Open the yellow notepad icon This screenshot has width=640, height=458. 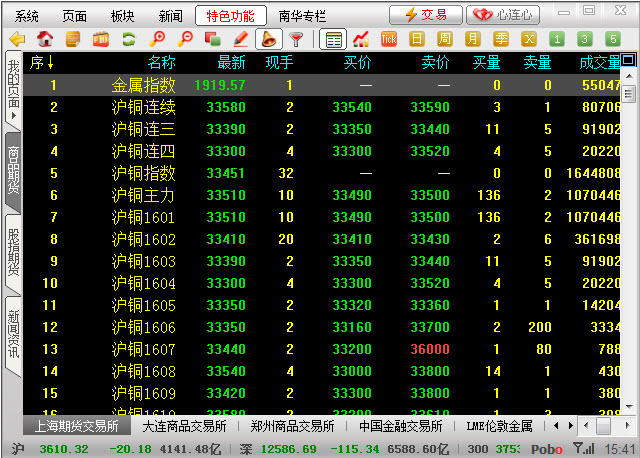(73, 39)
